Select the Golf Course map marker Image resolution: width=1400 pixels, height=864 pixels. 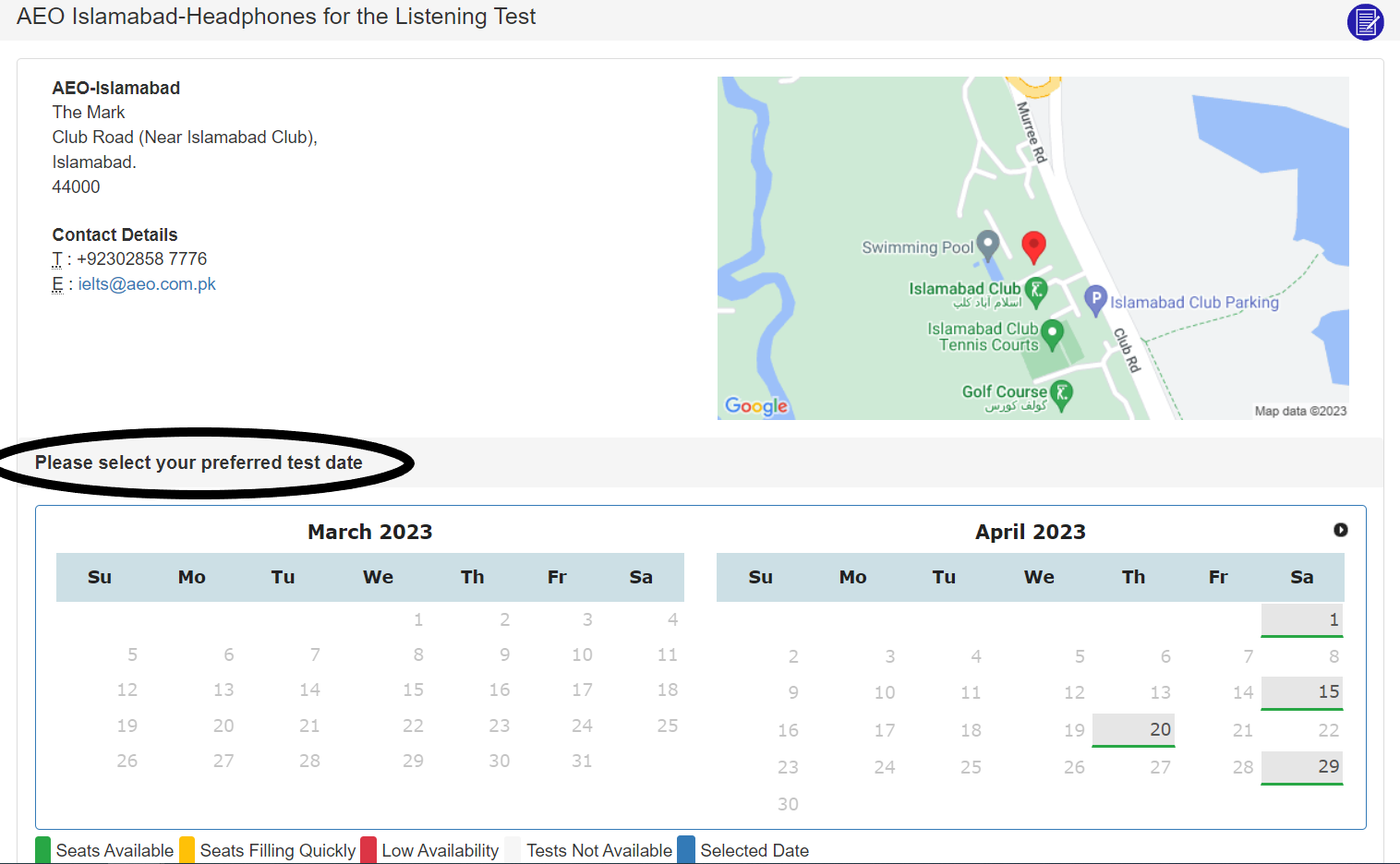(1062, 395)
